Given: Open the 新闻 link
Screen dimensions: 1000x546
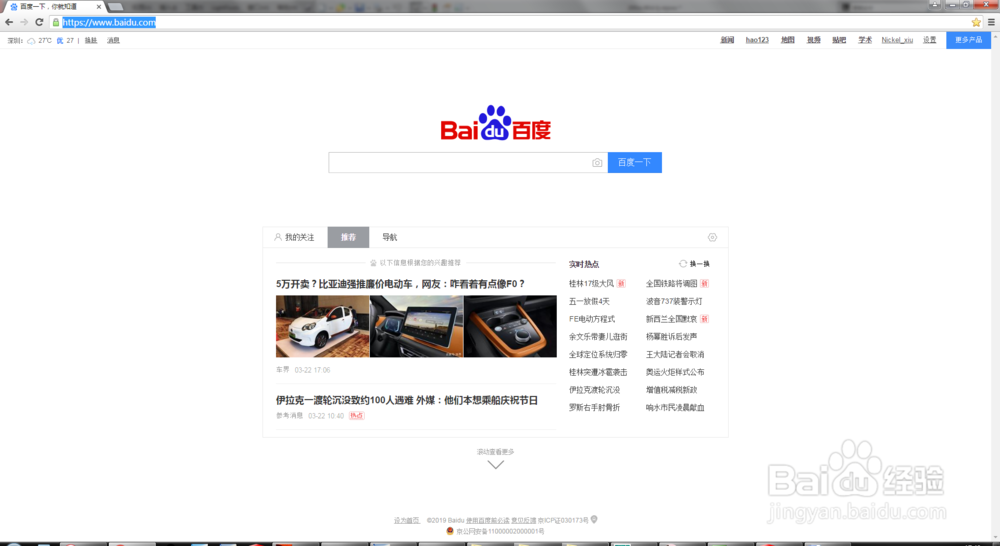Looking at the screenshot, I should [727, 40].
